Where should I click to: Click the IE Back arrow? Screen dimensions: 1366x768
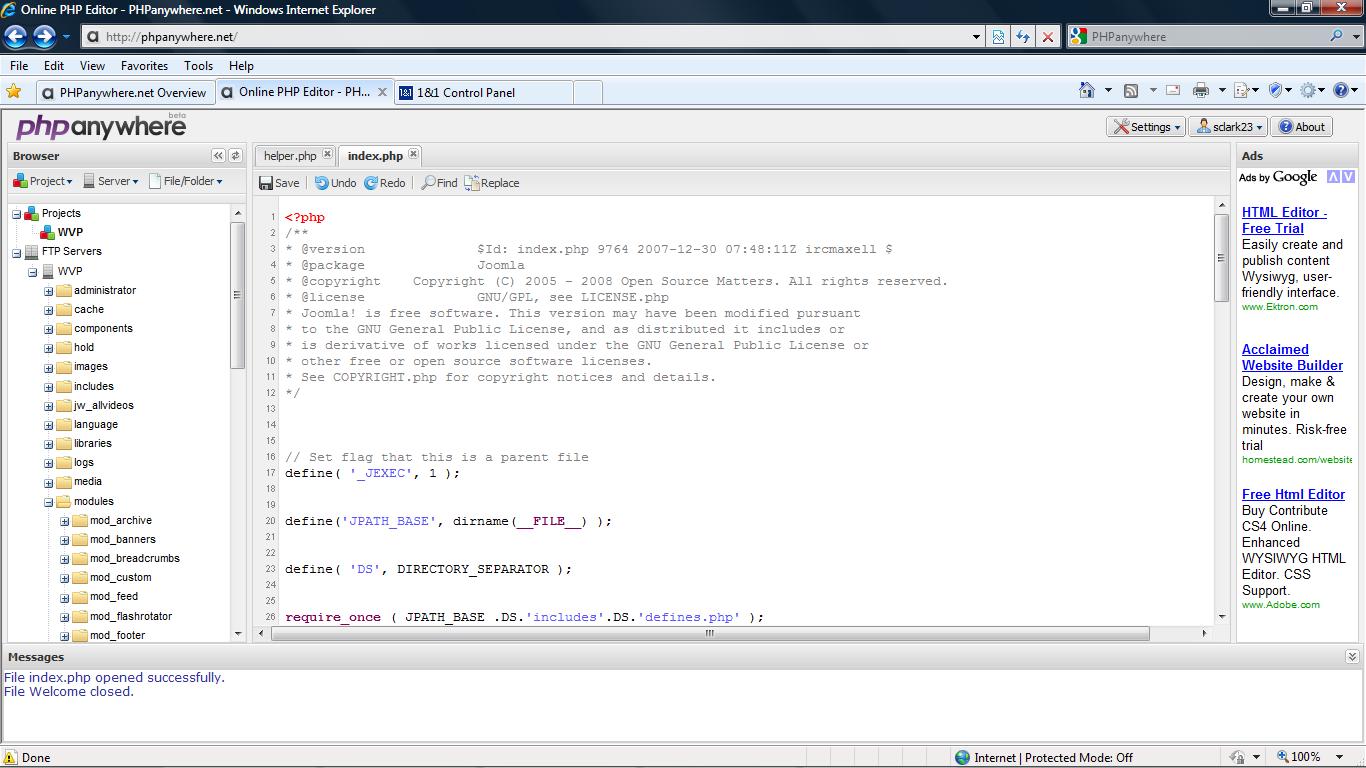pyautogui.click(x=15, y=37)
